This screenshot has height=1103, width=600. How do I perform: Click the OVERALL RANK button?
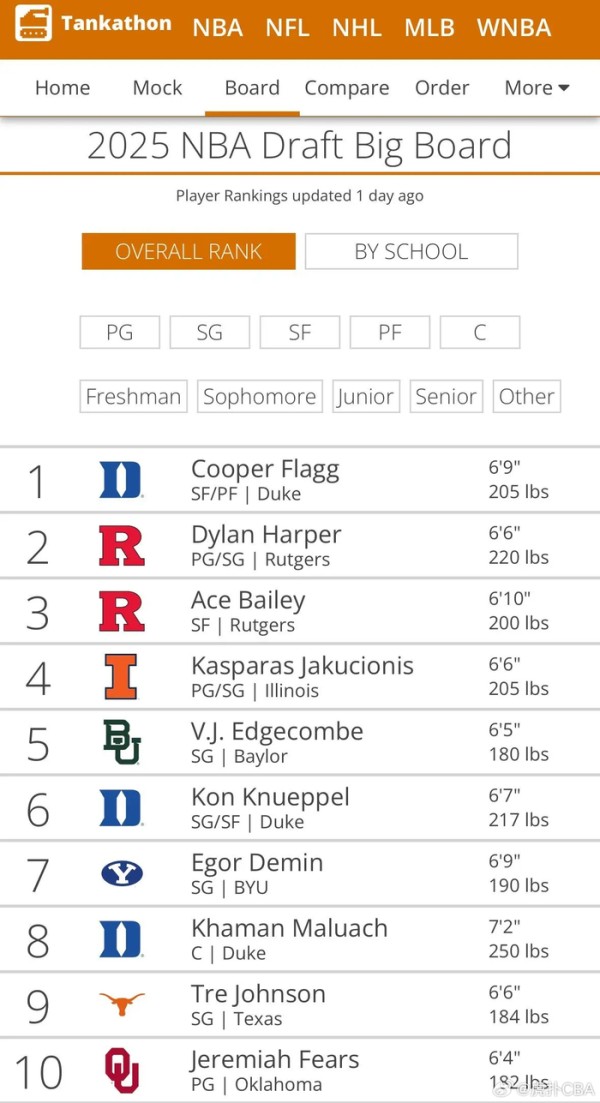[x=189, y=252]
